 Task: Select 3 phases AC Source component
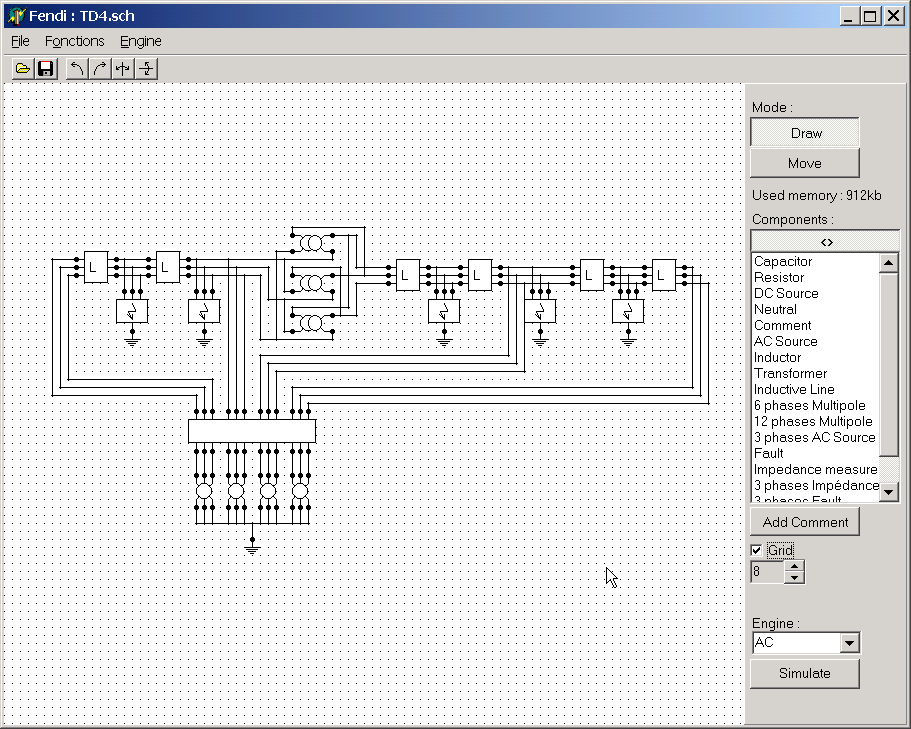click(815, 437)
